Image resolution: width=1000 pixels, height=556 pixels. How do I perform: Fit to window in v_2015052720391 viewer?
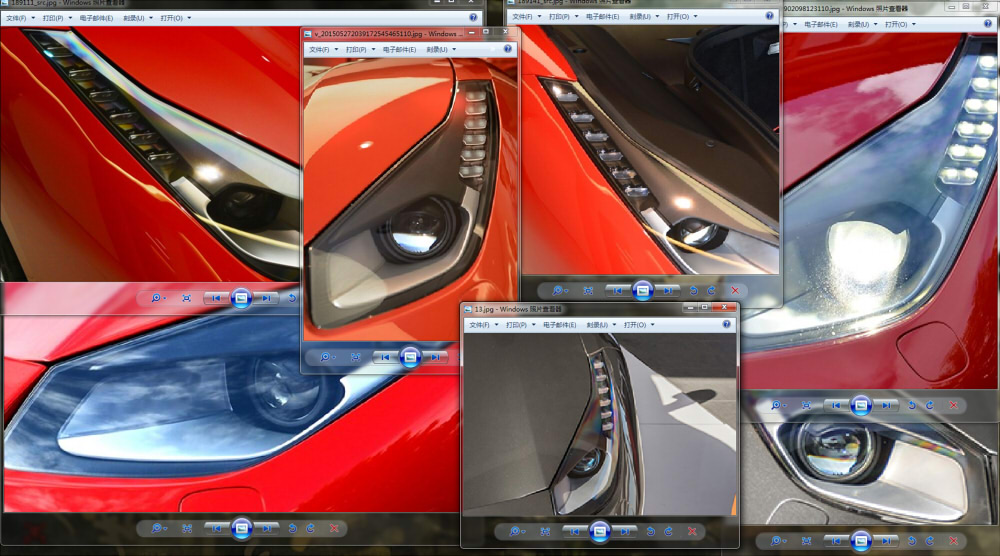point(355,357)
